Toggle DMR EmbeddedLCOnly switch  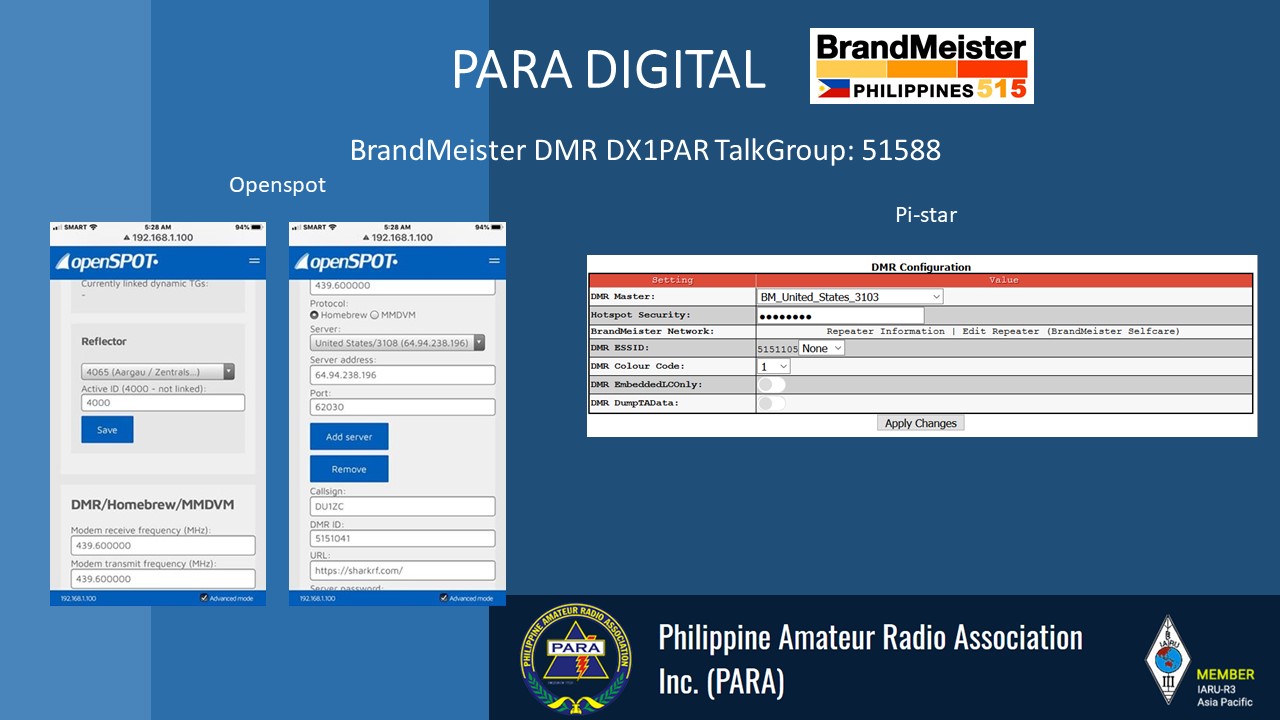[x=772, y=384]
